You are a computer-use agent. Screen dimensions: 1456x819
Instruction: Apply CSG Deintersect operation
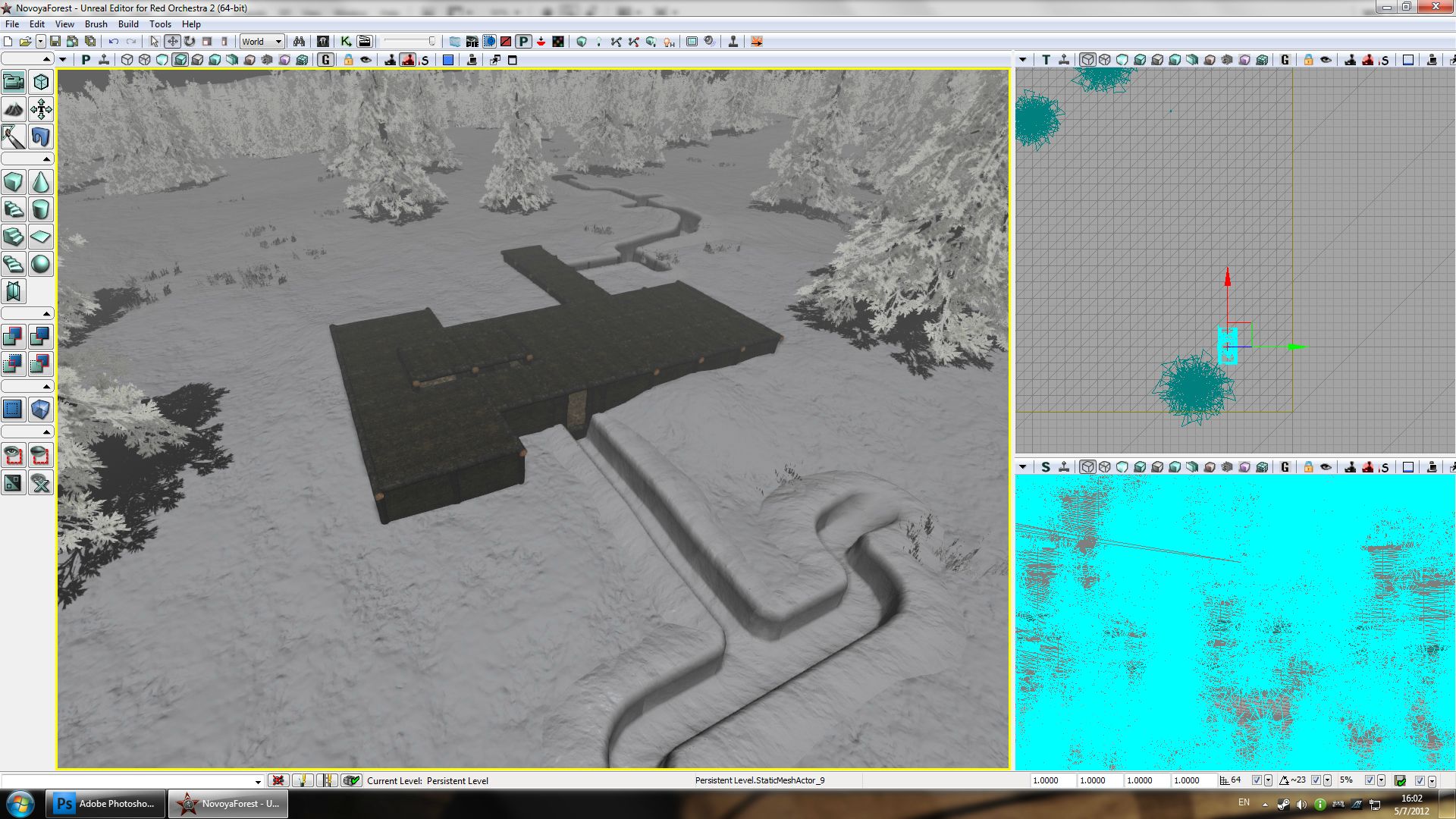click(x=41, y=364)
